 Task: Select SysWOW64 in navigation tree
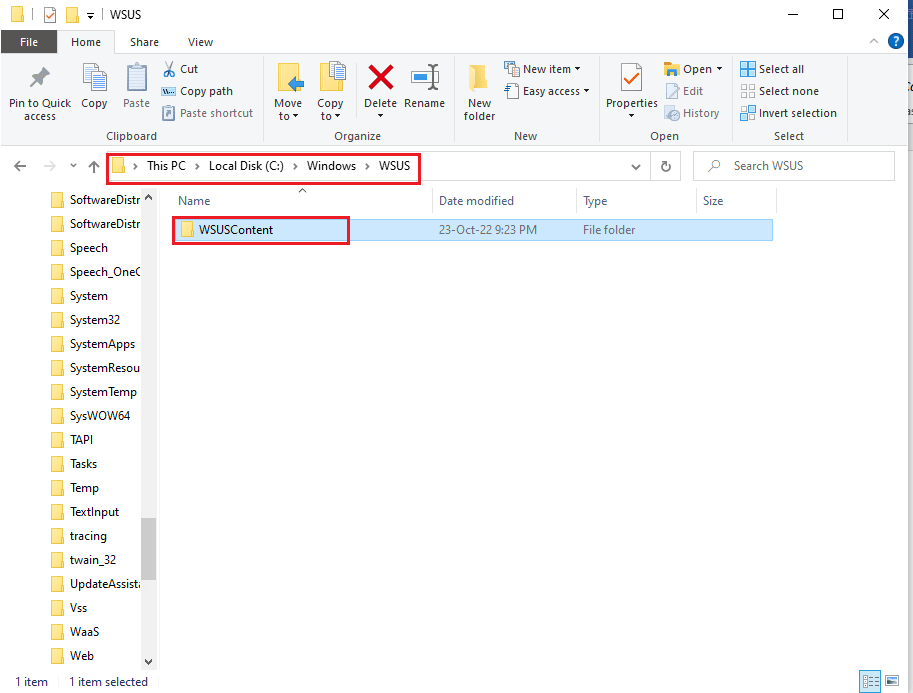100,416
